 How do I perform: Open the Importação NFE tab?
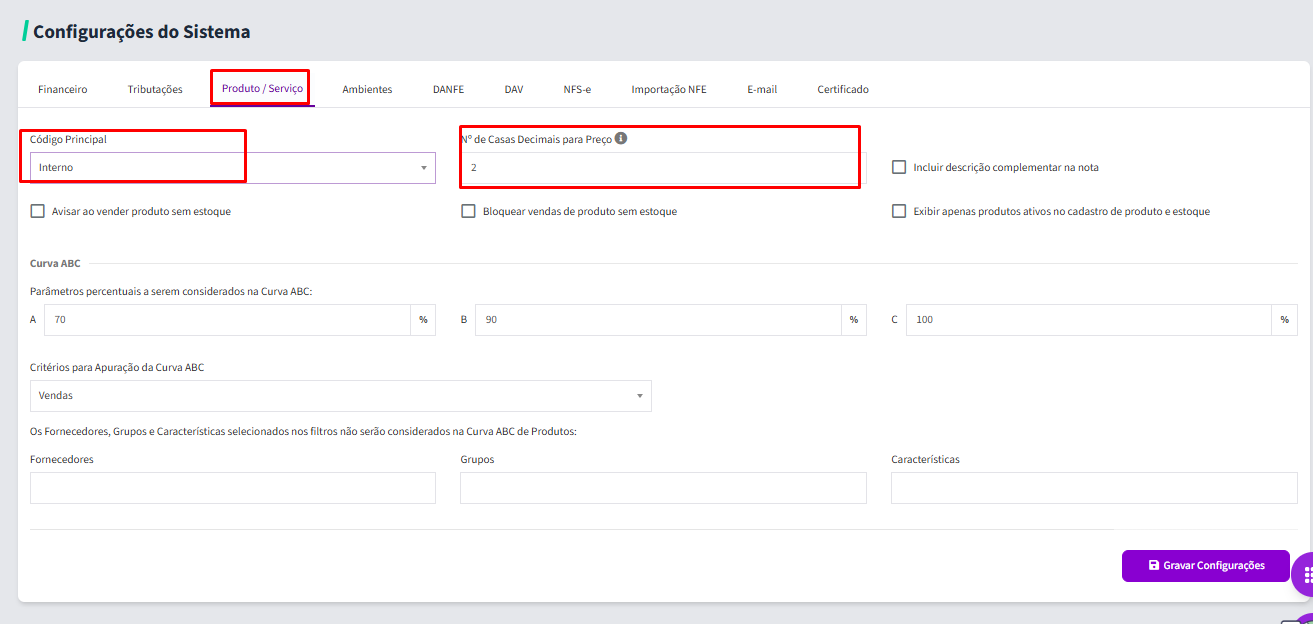(669, 89)
